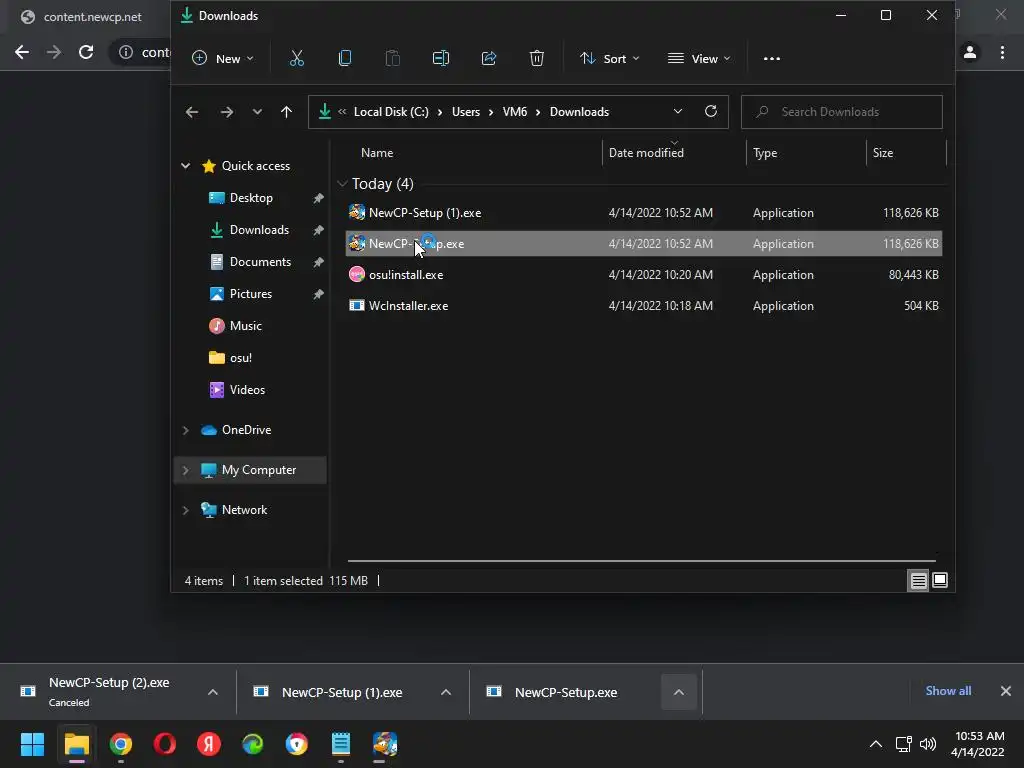Click the Cut scissors icon in toolbar
The width and height of the screenshot is (1024, 768).
click(296, 59)
